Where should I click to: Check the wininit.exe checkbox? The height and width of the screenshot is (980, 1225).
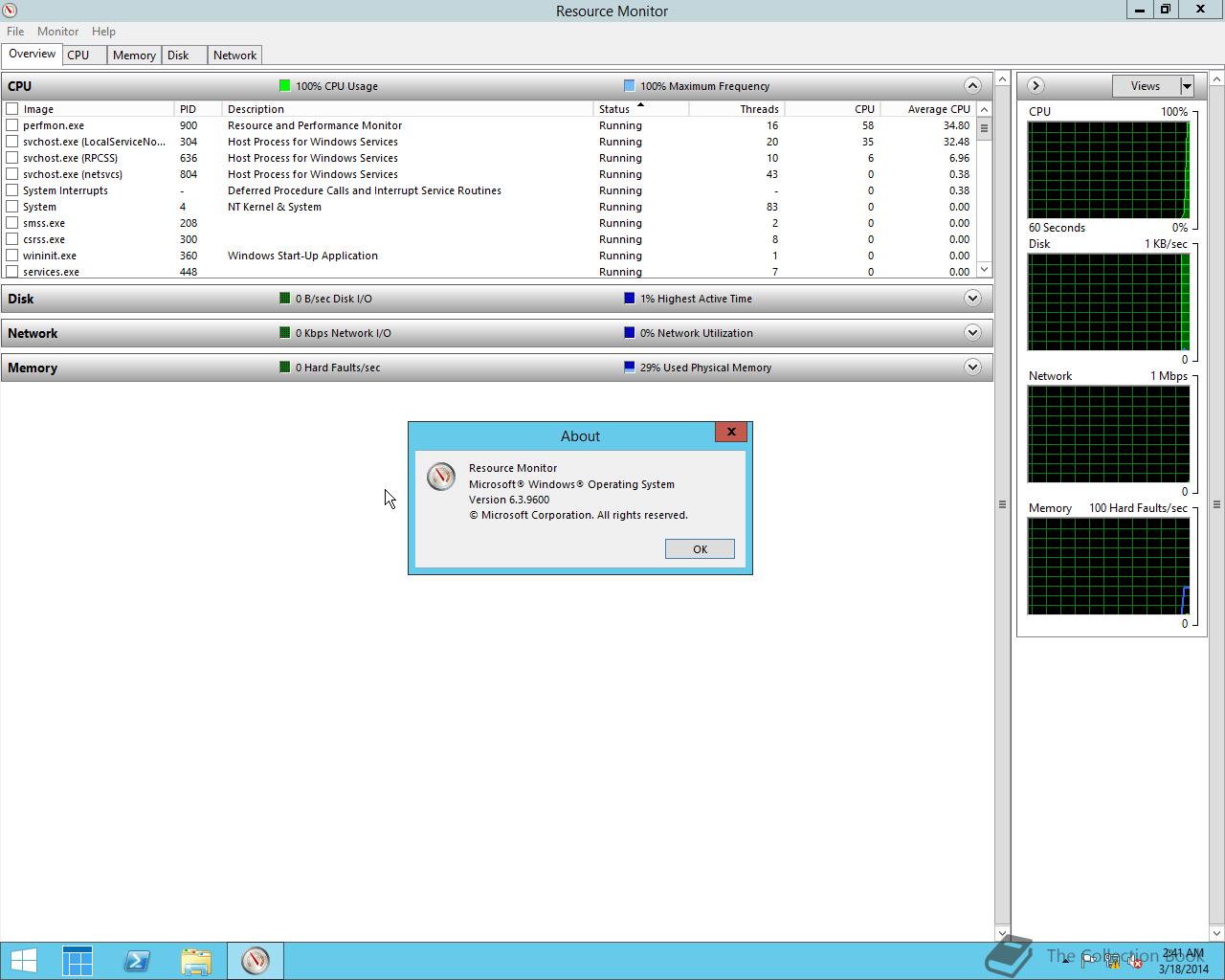(x=12, y=256)
